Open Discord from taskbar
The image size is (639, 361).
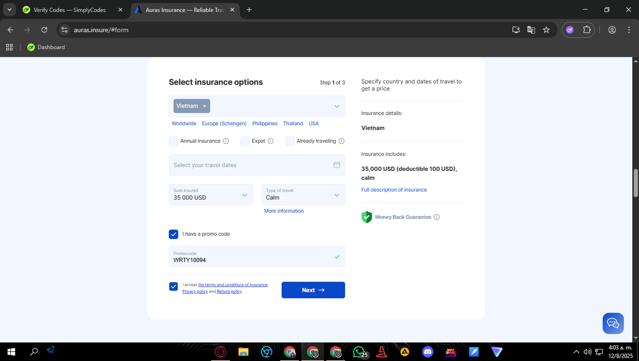pyautogui.click(x=427, y=352)
